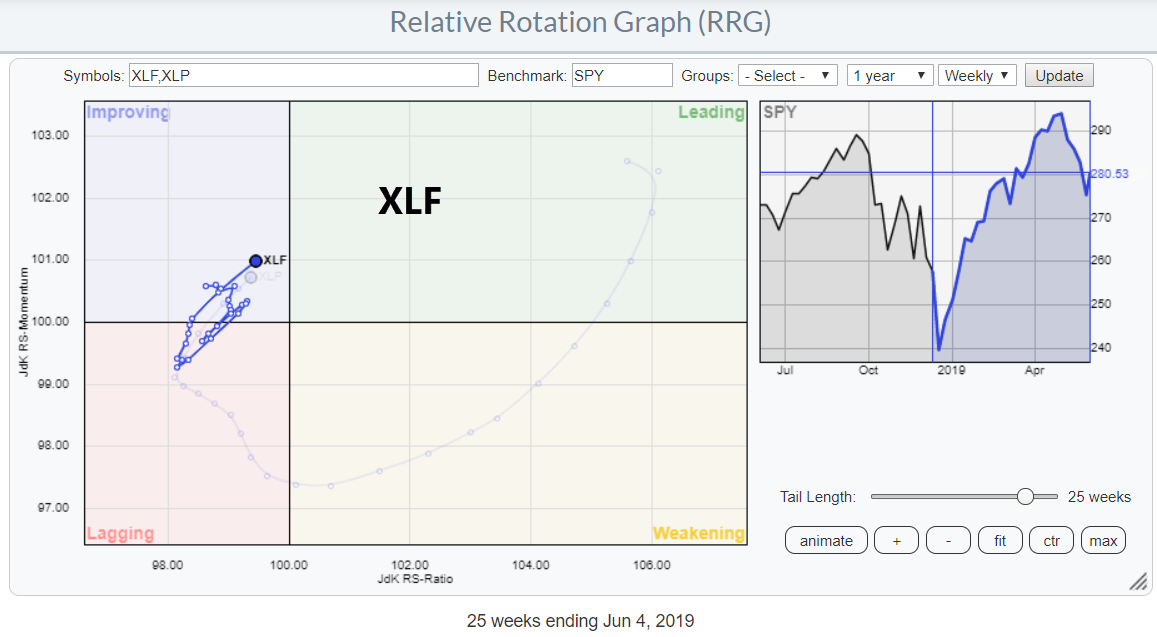Screen dimensions: 1157x637
Task: Open the Weekly interval dropdown
Action: click(978, 76)
